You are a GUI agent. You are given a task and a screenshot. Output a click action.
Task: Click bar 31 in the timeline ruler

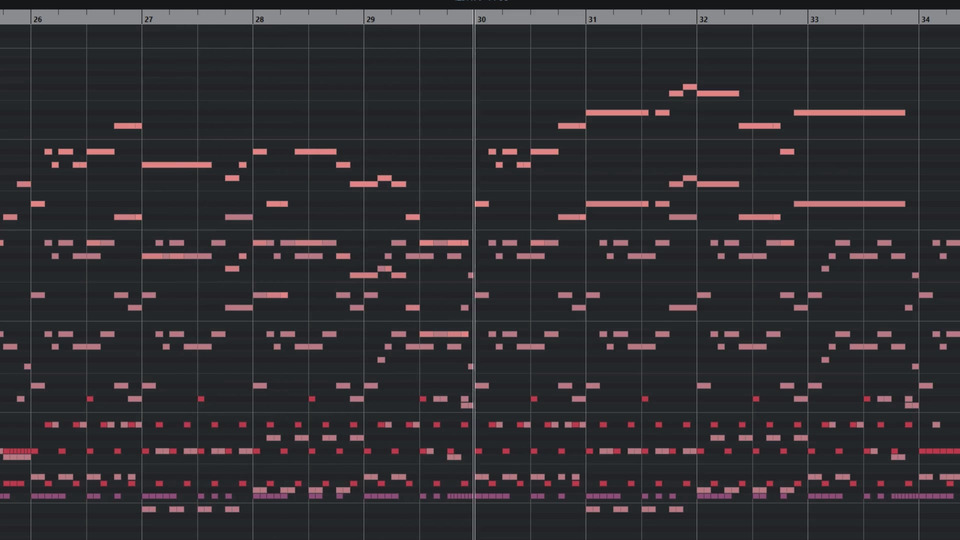(593, 20)
